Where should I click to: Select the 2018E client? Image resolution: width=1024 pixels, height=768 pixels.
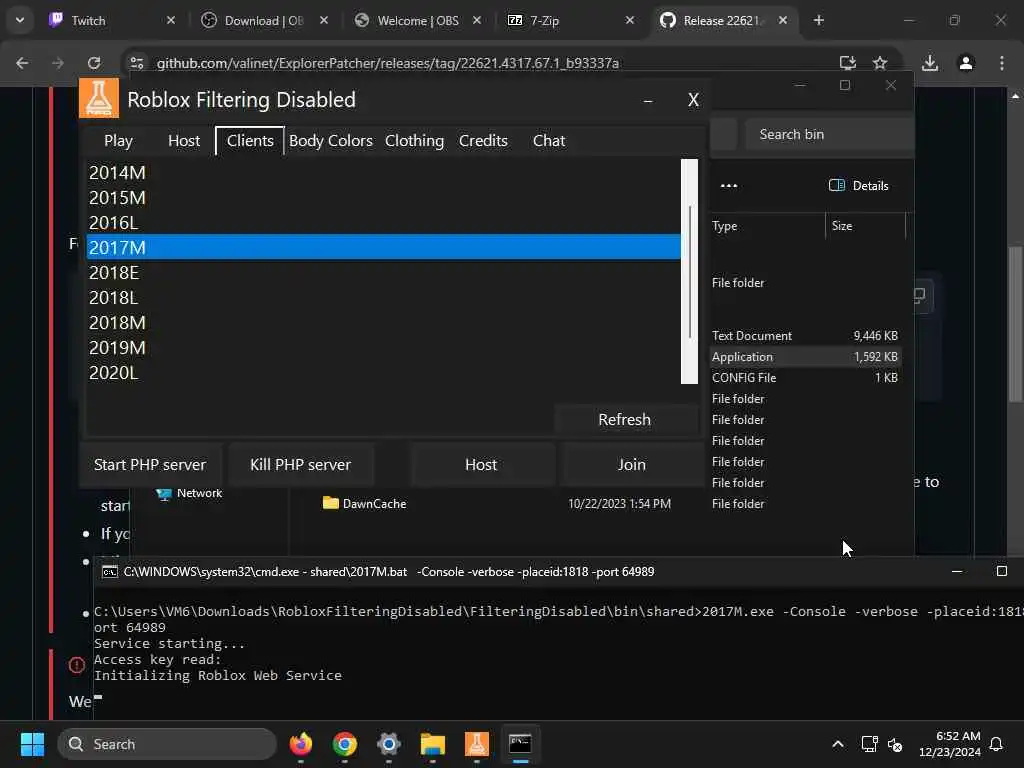coord(383,272)
